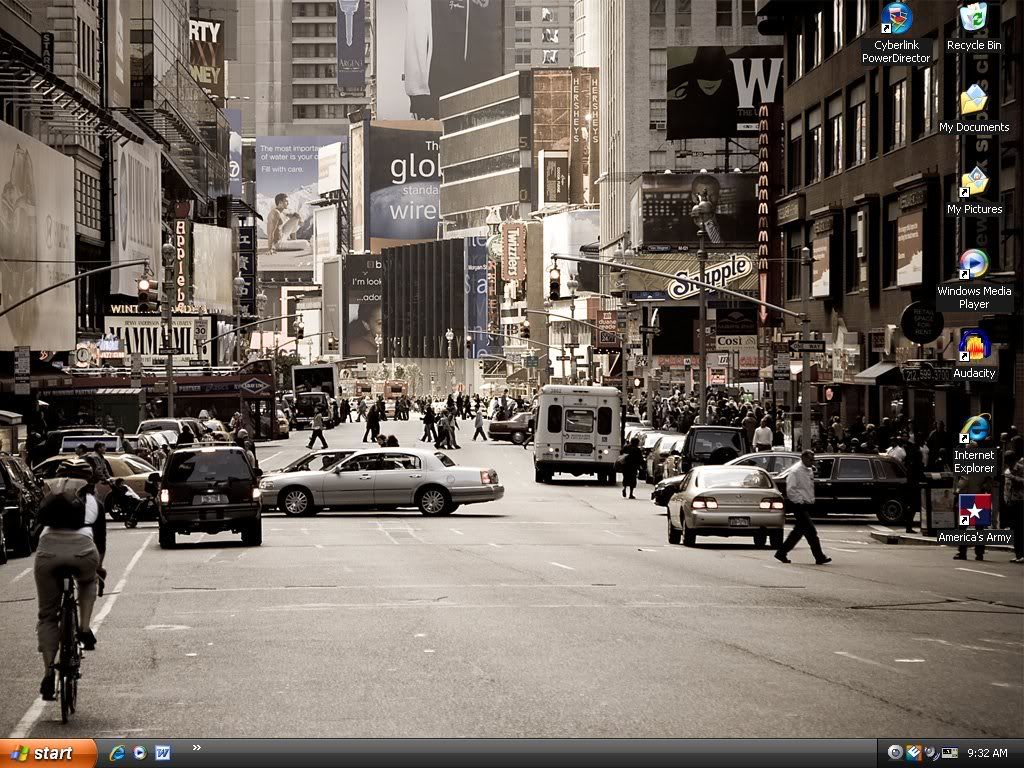1024x768 pixels.
Task: Launch the Audacity desktop shortcut
Action: [974, 355]
